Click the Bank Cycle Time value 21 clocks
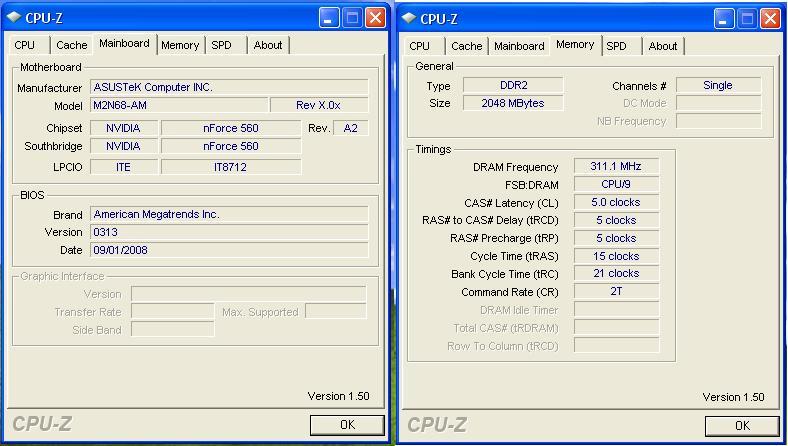The height and width of the screenshot is (446, 788). tap(616, 274)
